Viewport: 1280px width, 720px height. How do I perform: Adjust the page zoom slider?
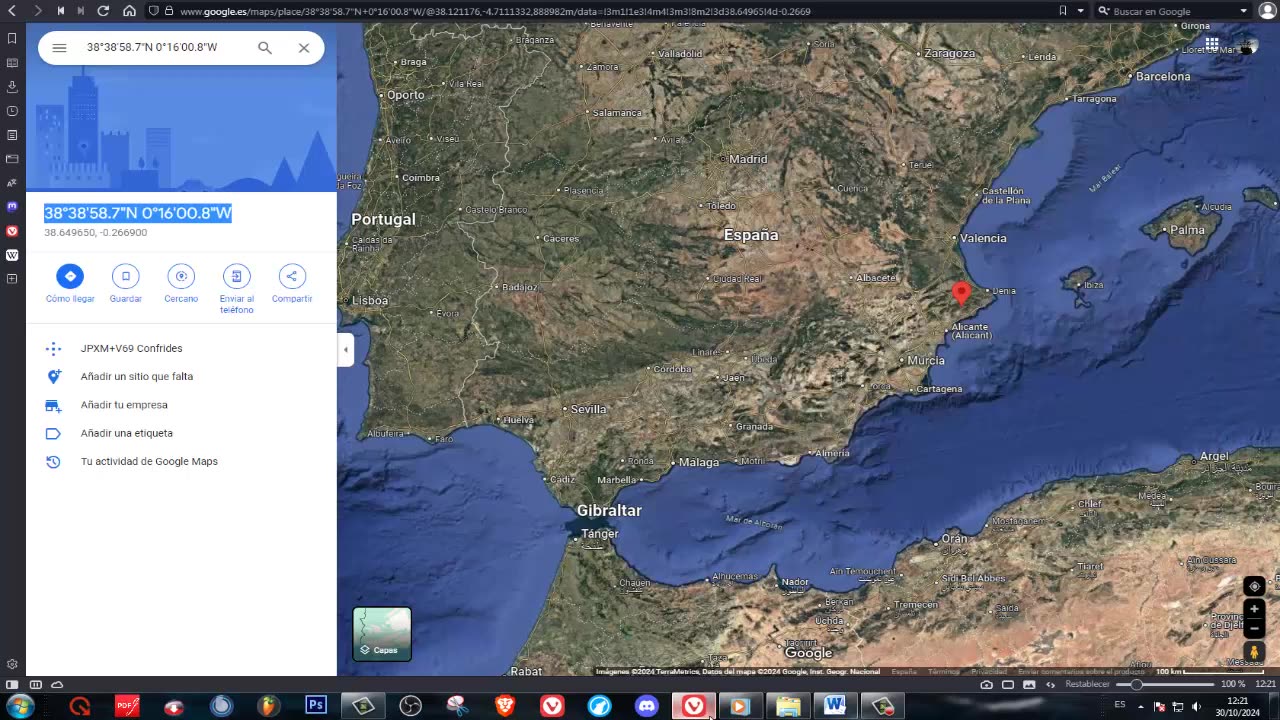tap(1164, 685)
